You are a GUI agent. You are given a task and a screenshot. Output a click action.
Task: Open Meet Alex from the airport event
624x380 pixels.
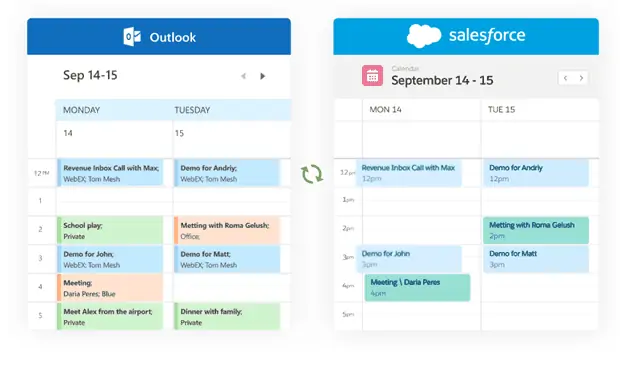coord(110,316)
